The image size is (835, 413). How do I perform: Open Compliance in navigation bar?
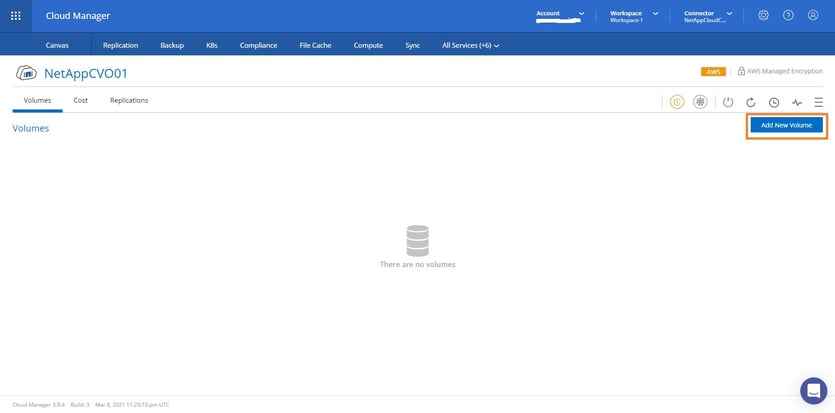point(258,45)
